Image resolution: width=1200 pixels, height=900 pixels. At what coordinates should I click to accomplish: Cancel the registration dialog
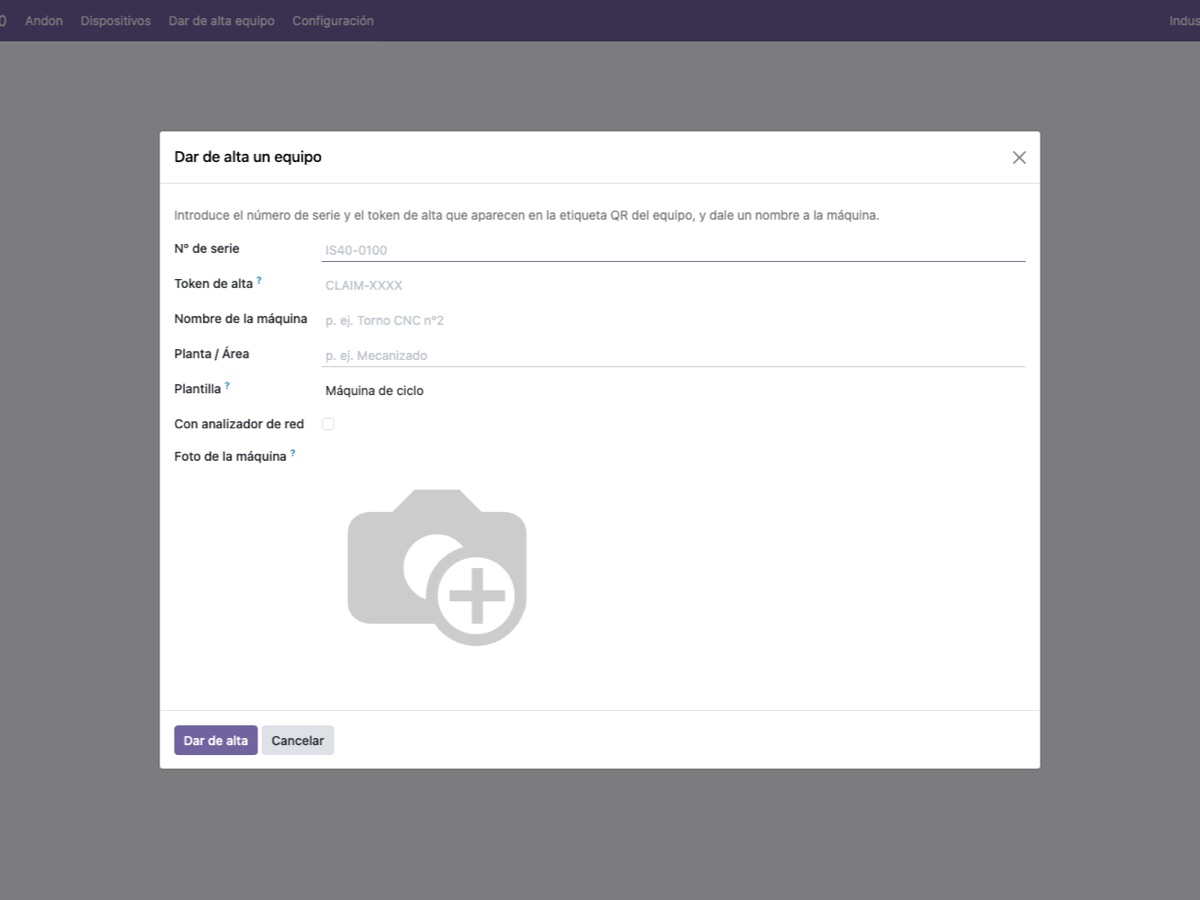[x=298, y=740]
